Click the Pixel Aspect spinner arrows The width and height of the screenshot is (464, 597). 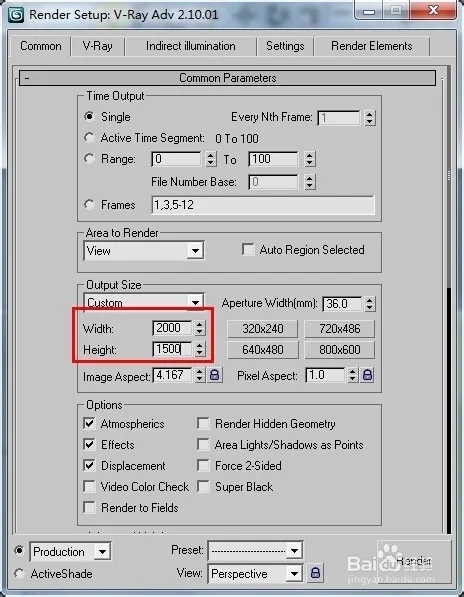pyautogui.click(x=353, y=375)
